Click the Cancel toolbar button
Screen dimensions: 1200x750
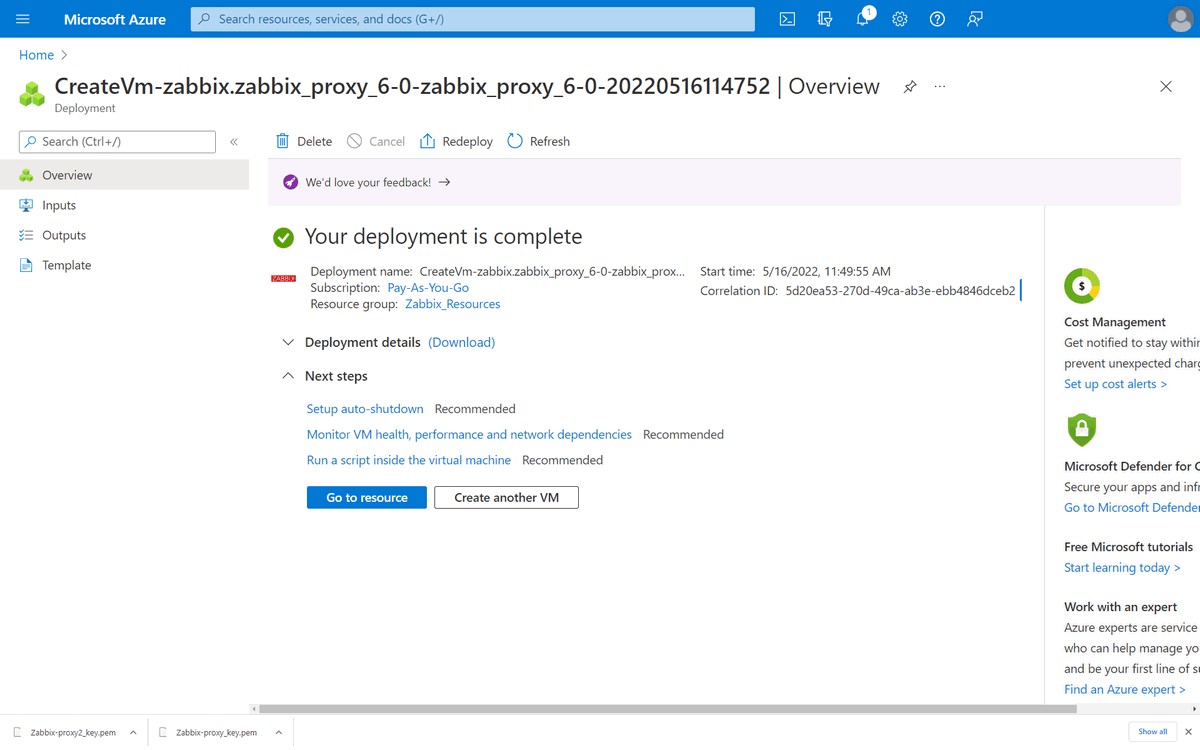pos(376,142)
